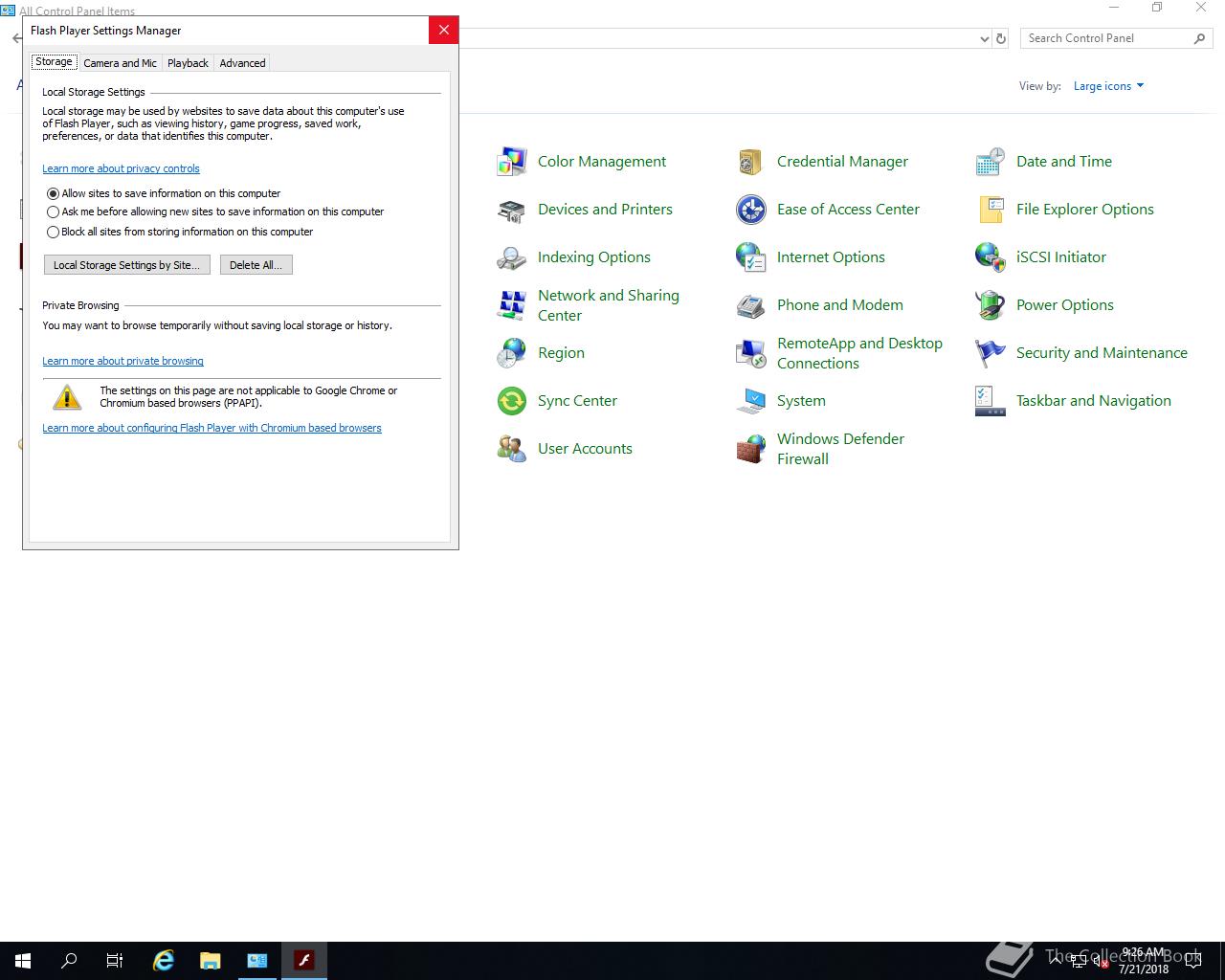Switch to the Camera and Mic tab
This screenshot has width=1225, height=980.
click(x=120, y=63)
